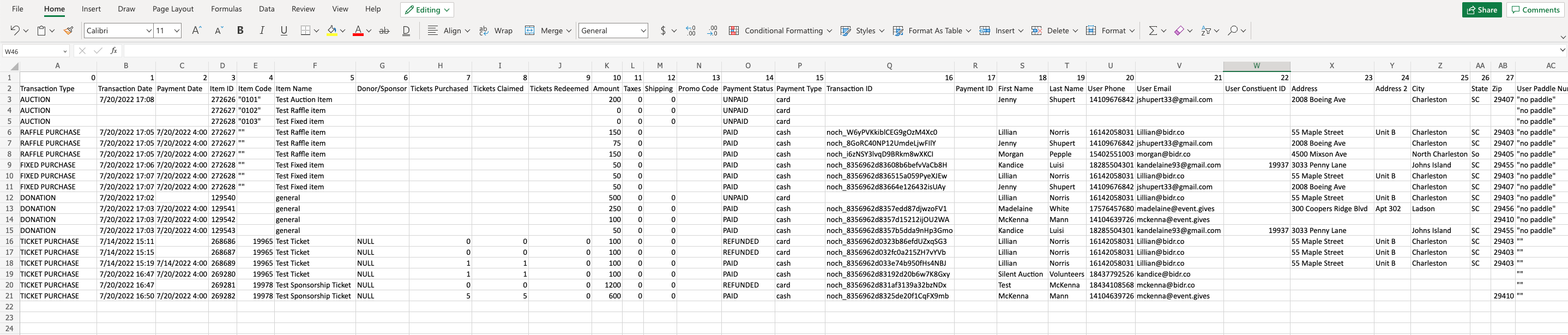Select column Q header
The height and width of the screenshot is (335, 1568).
[889, 66]
